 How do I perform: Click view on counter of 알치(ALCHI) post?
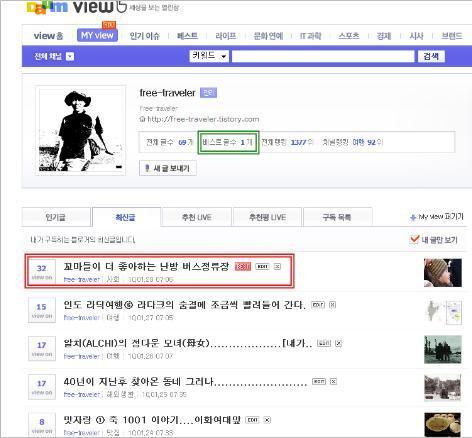[x=42, y=349]
